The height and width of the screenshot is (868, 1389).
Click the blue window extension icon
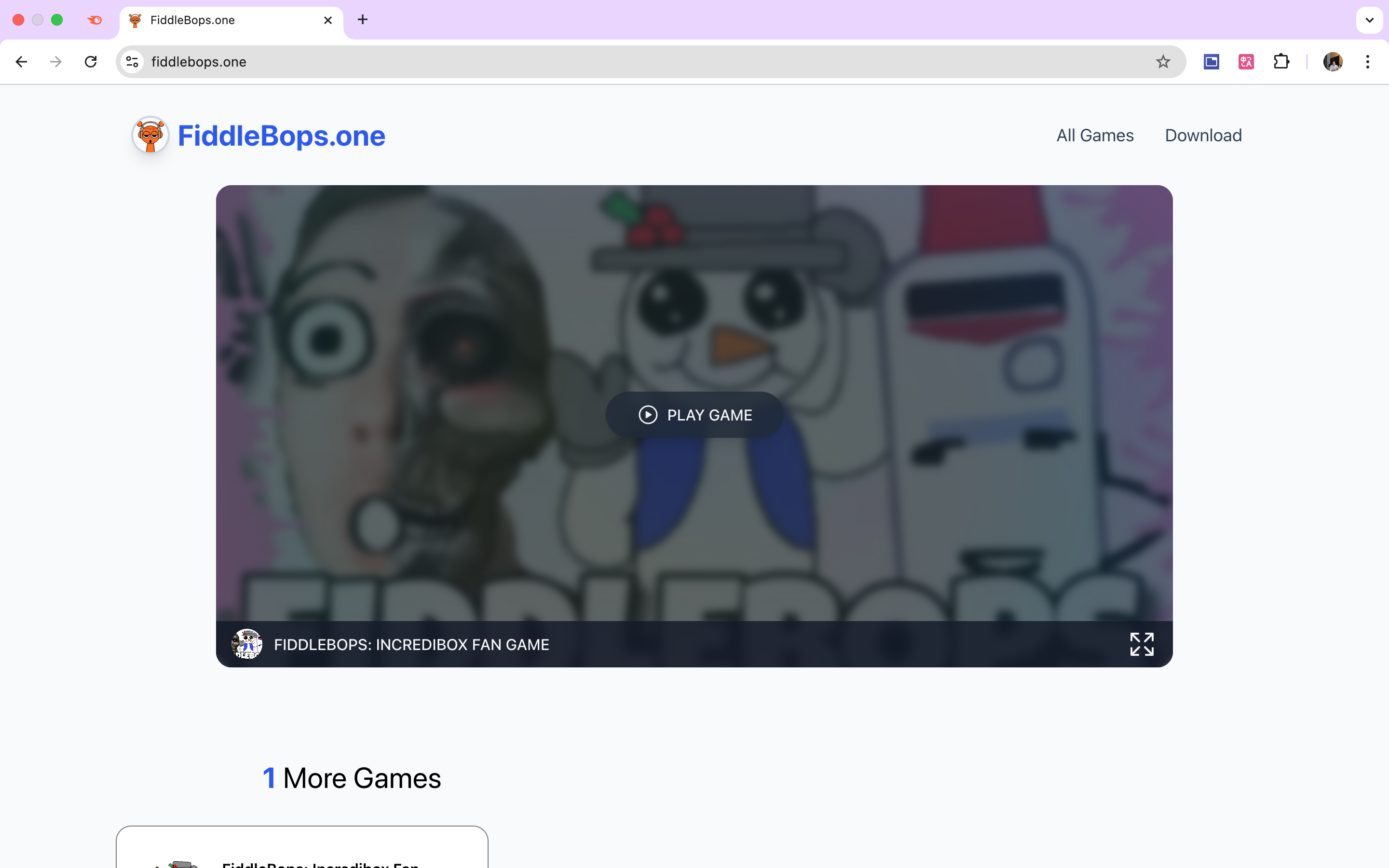pyautogui.click(x=1211, y=62)
